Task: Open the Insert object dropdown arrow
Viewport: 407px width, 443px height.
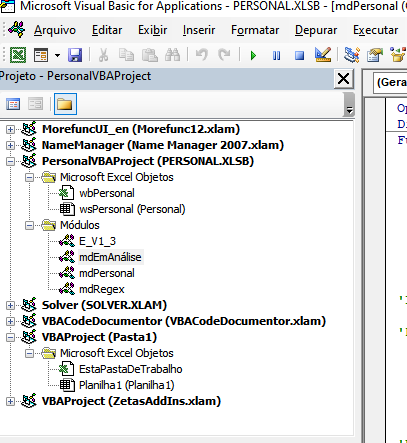Action: coord(57,55)
